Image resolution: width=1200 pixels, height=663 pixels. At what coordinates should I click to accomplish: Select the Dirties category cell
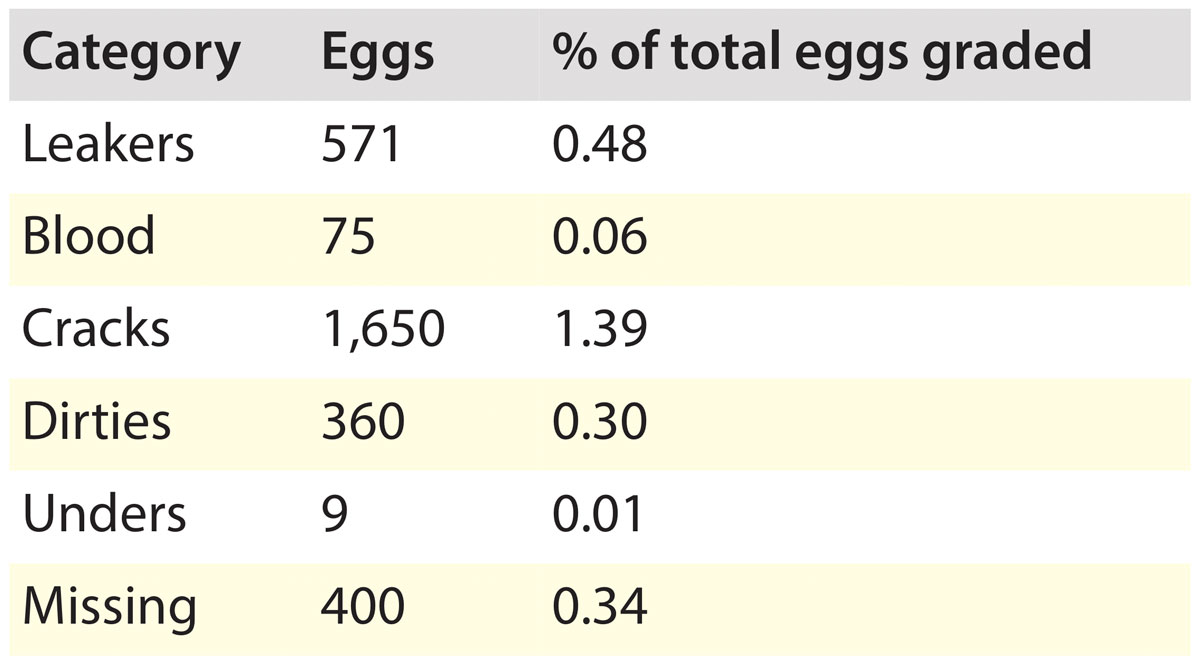[96, 421]
